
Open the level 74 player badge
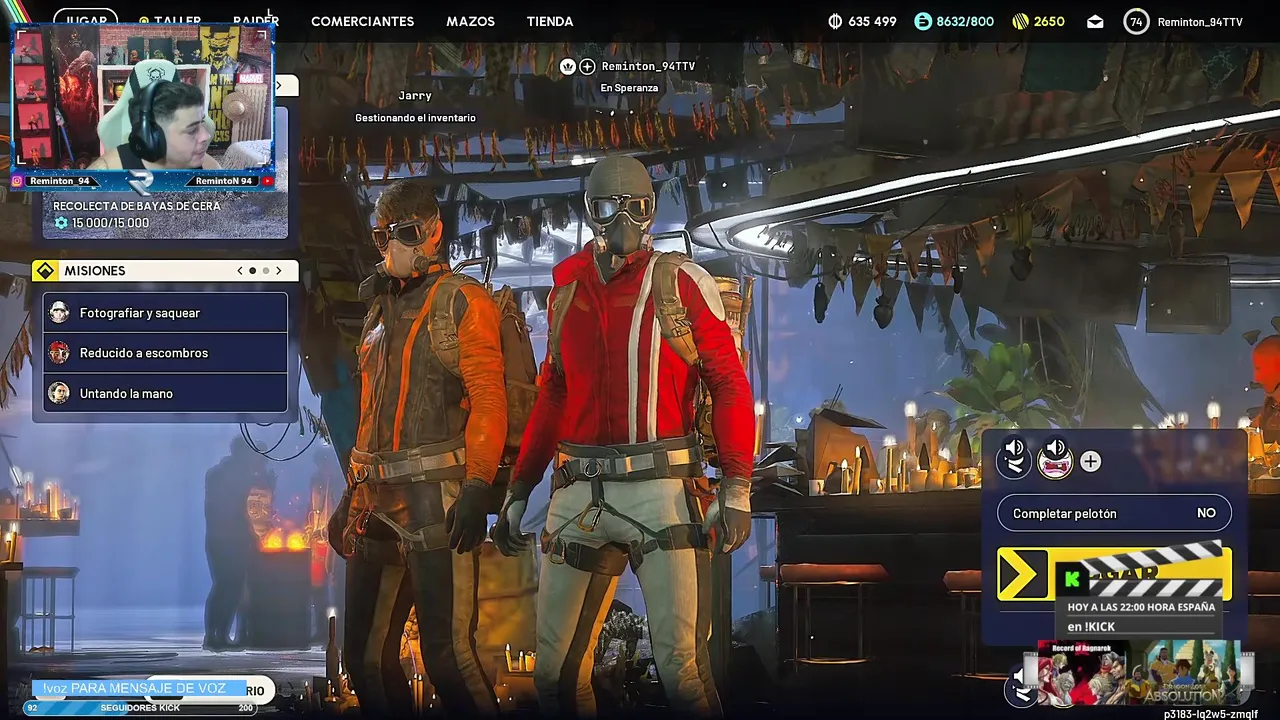(x=1136, y=21)
